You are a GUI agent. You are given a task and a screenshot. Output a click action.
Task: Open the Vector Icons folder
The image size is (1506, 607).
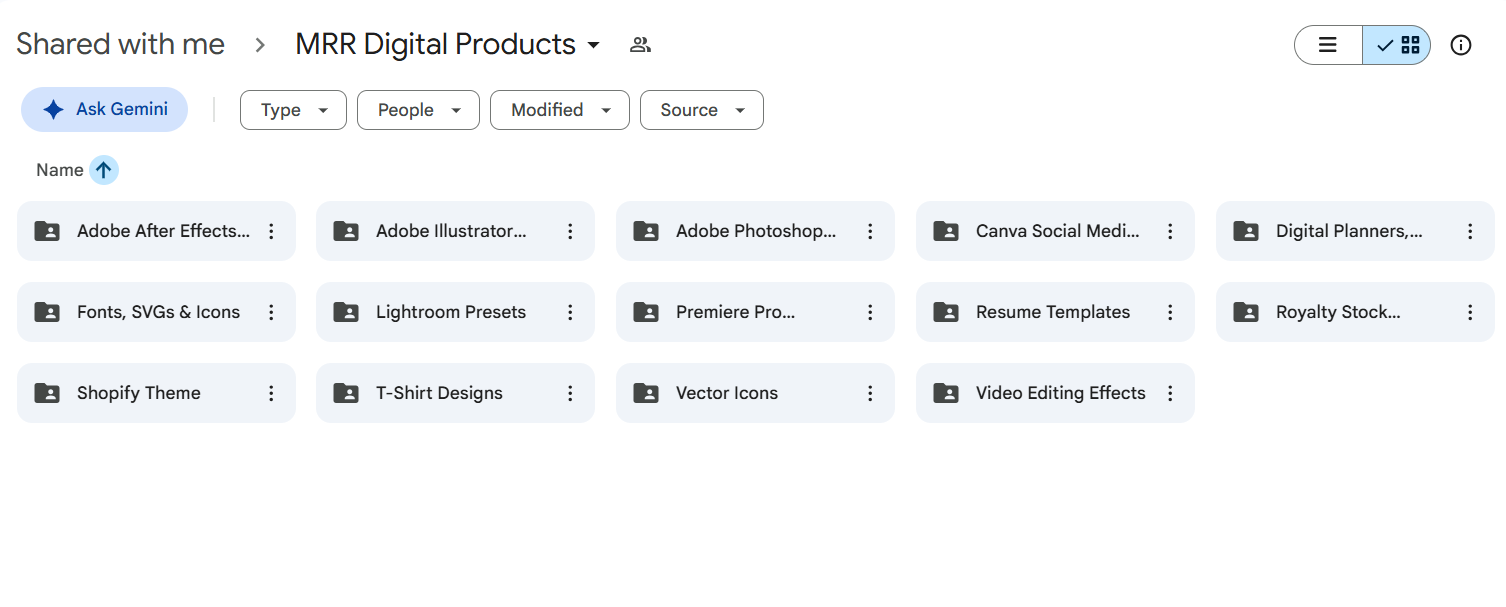click(x=755, y=393)
